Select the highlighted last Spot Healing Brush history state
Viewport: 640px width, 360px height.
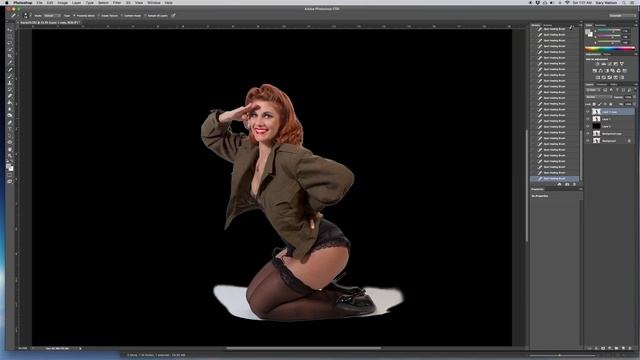pos(554,178)
